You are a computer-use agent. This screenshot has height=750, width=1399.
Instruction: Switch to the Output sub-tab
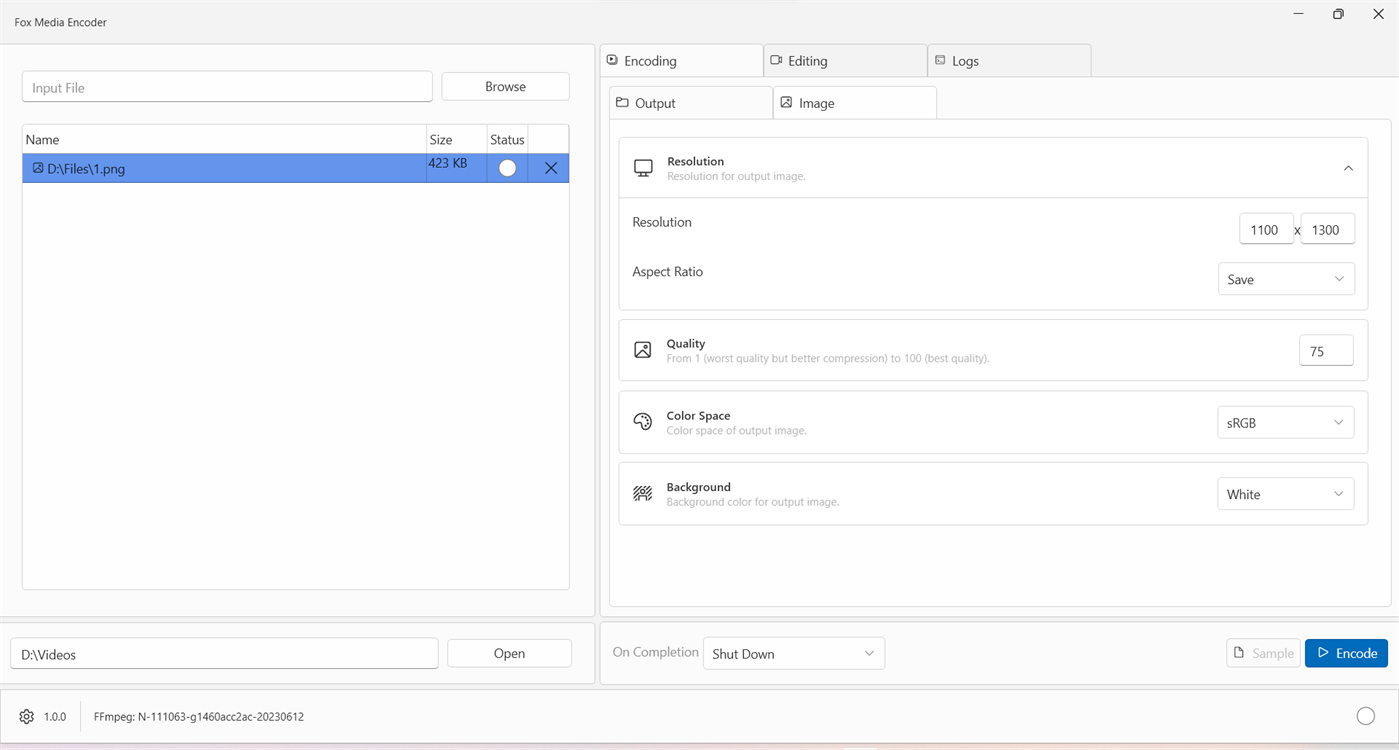tap(691, 103)
